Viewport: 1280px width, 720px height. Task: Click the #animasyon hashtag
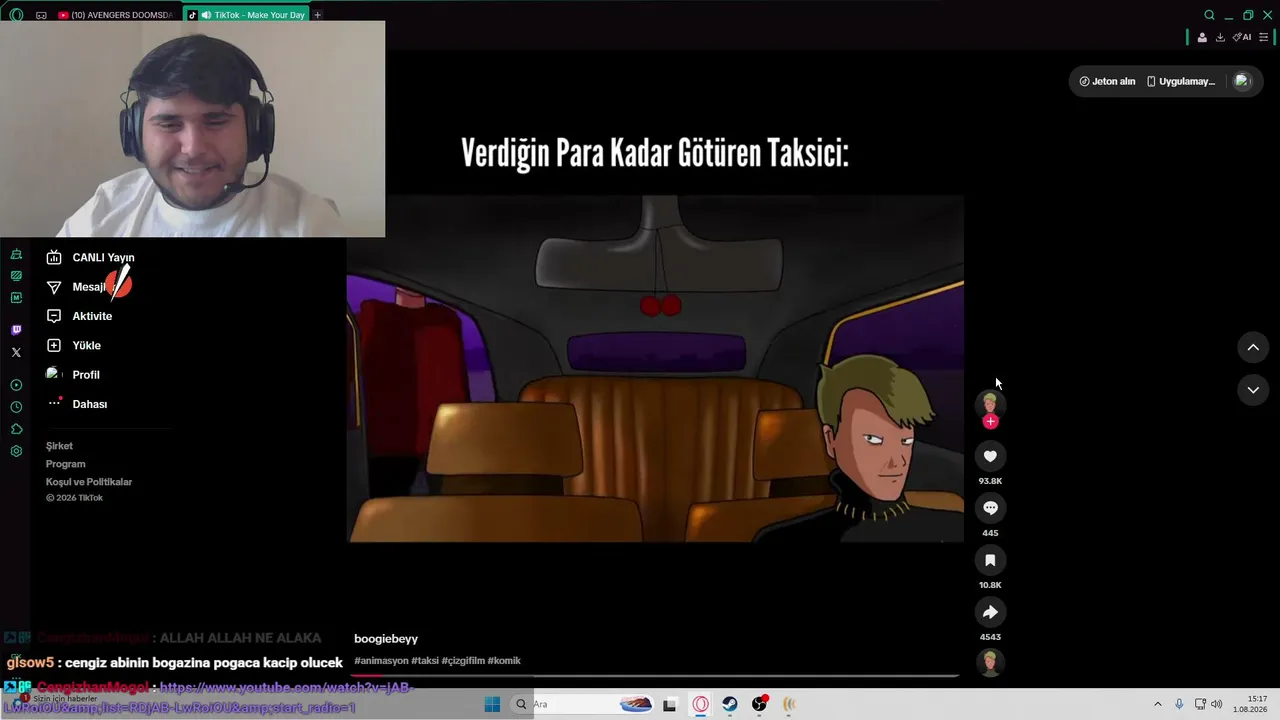pyautogui.click(x=381, y=661)
